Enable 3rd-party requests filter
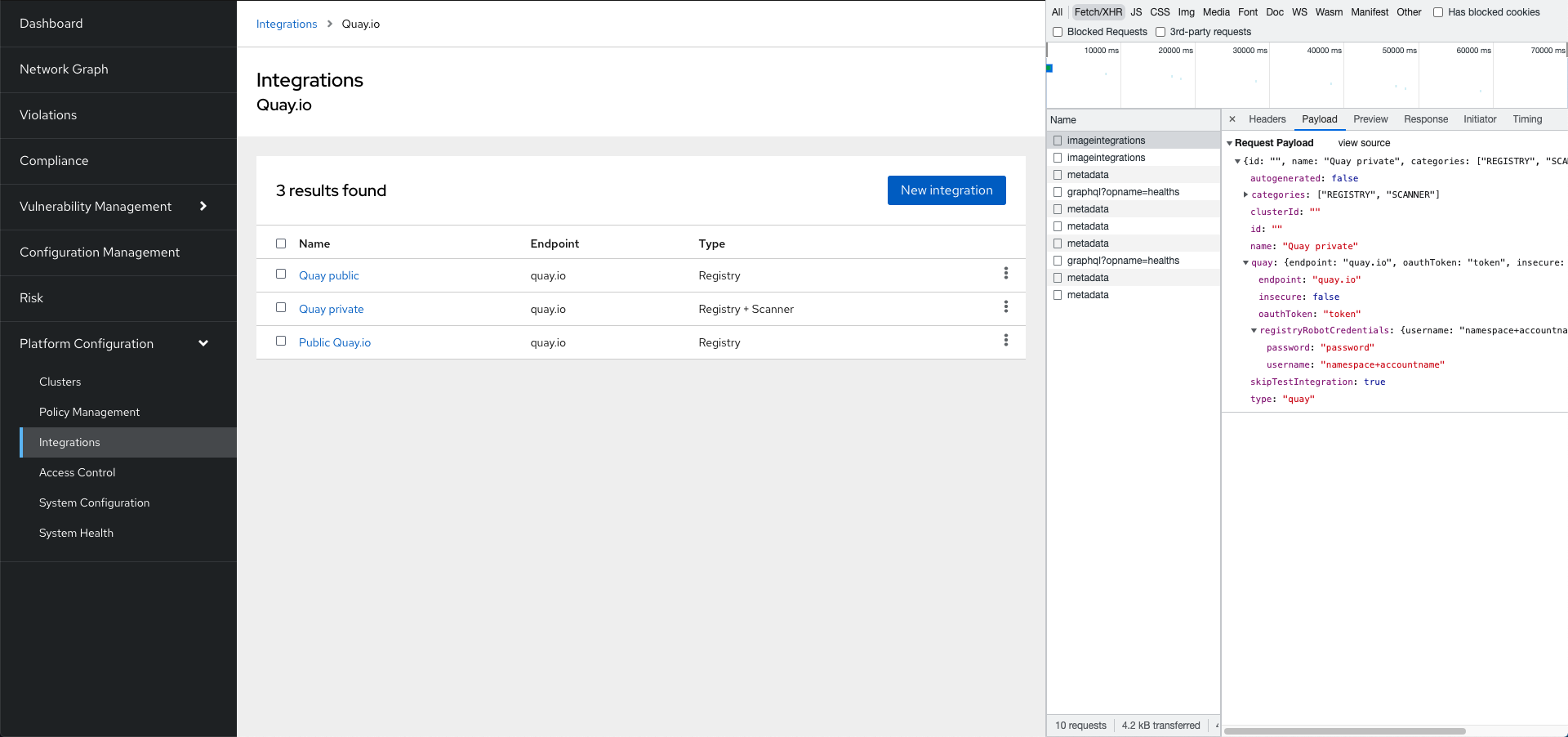This screenshot has height=737, width=1568. pyautogui.click(x=1160, y=32)
